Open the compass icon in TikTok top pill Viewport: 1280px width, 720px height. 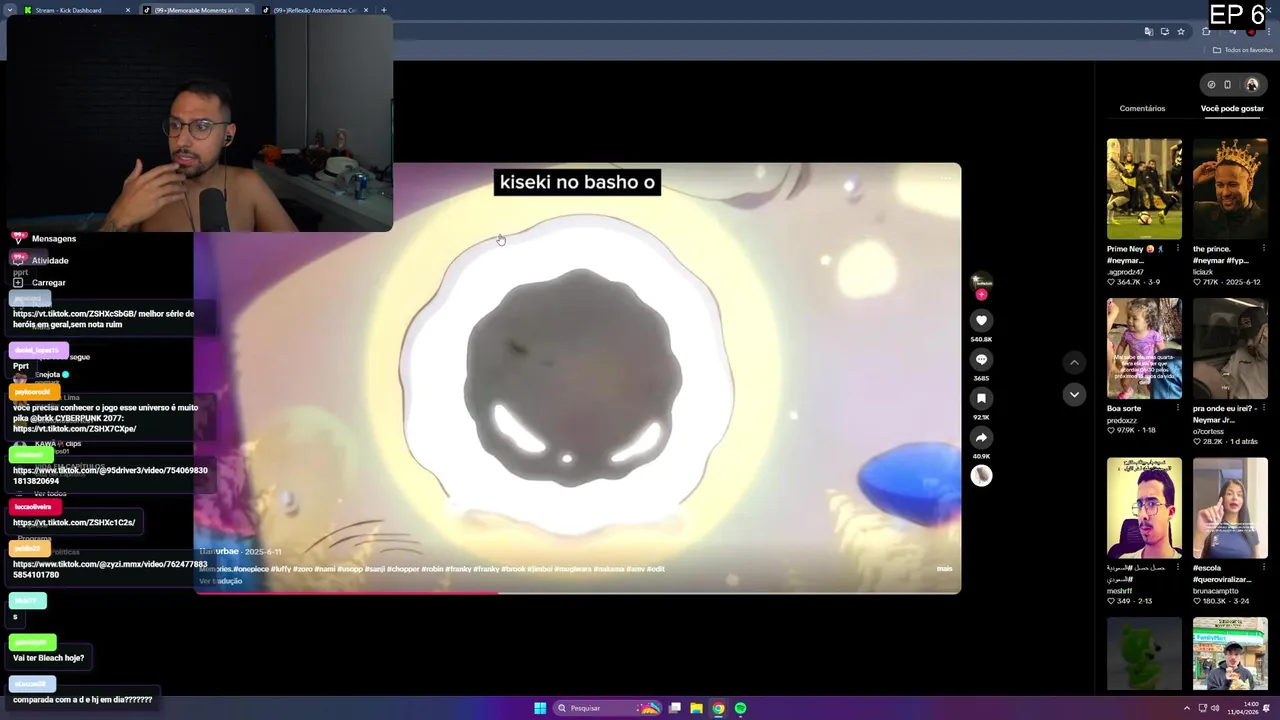pos(1211,85)
